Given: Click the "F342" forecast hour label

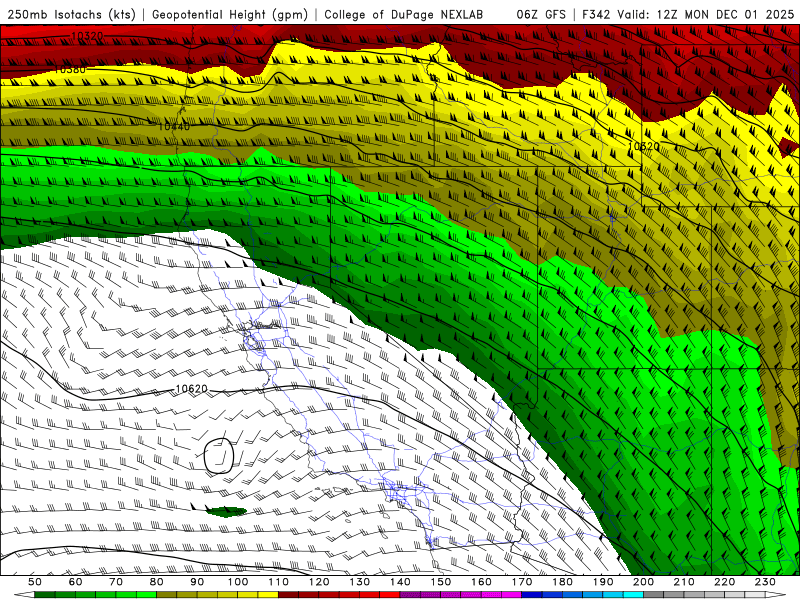Looking at the screenshot, I should coord(596,14).
